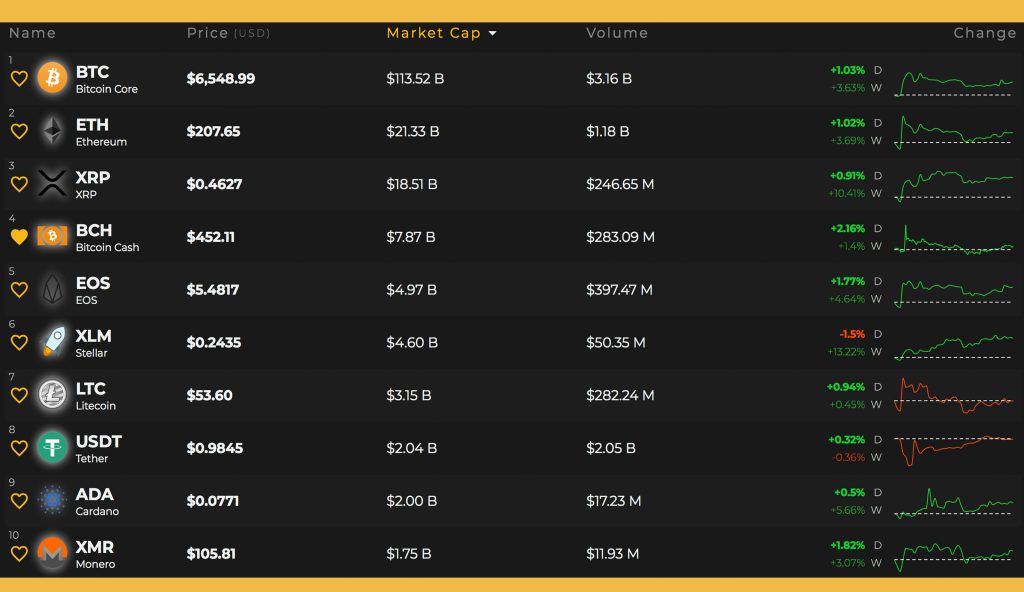Sort by the Name column header

(32, 33)
